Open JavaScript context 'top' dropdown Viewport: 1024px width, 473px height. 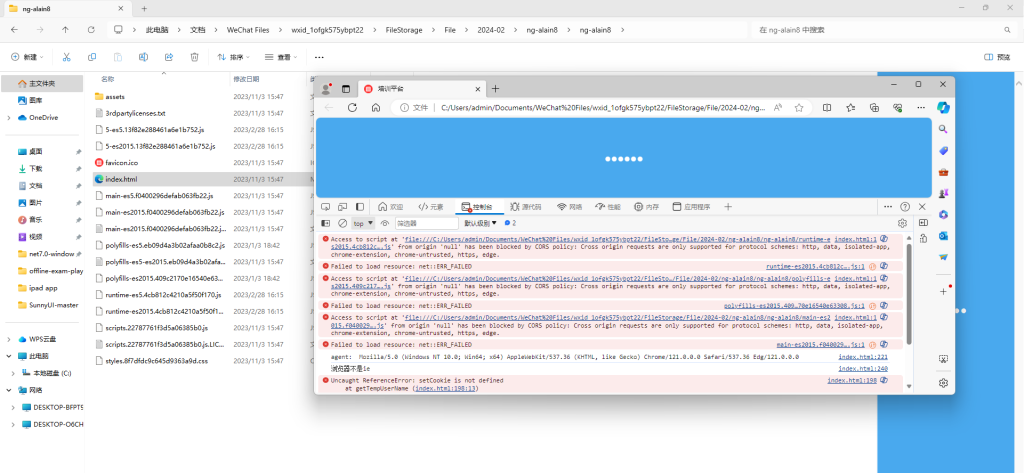(363, 223)
